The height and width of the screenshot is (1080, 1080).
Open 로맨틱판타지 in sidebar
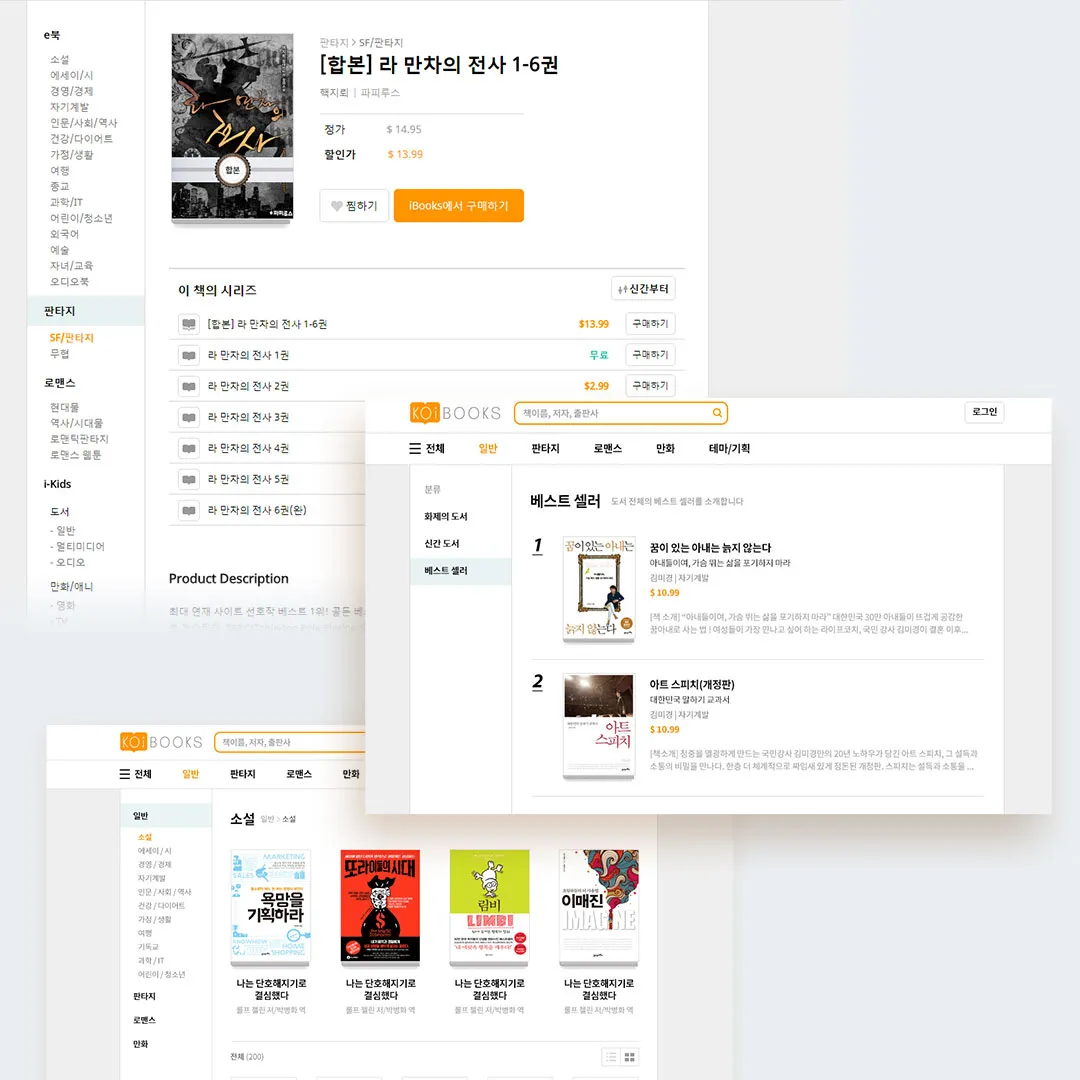(x=79, y=439)
